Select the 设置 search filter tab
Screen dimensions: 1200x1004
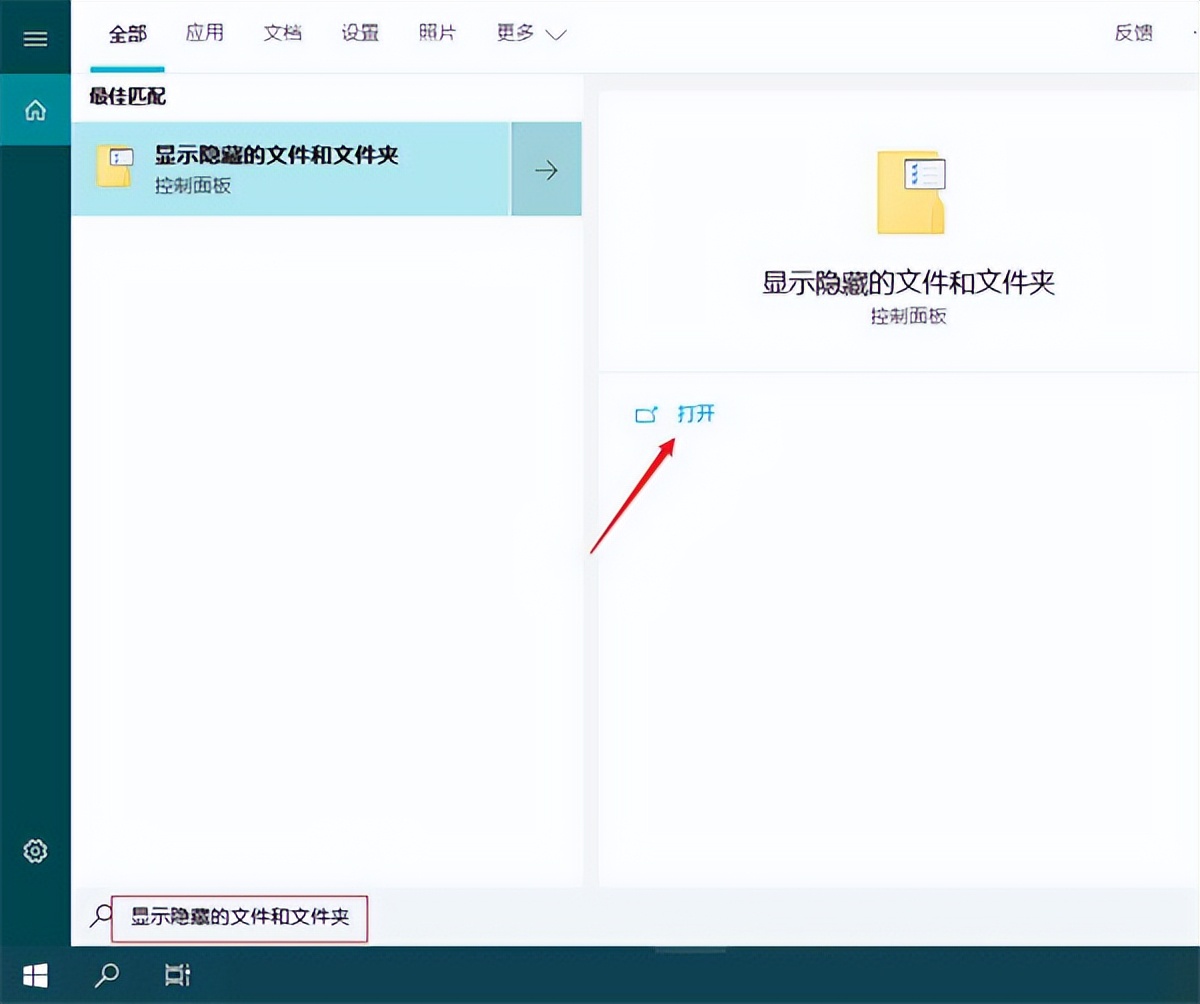click(359, 32)
